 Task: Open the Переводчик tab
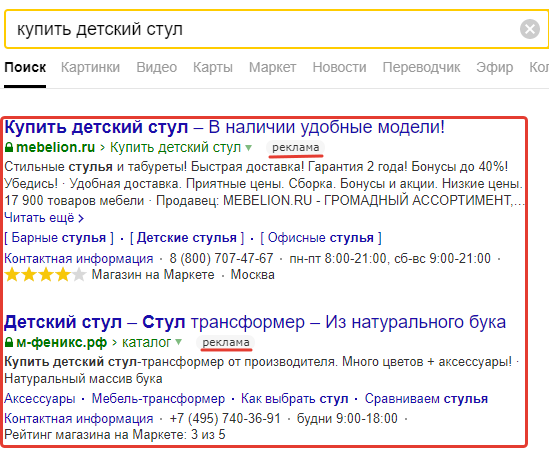[x=421, y=67]
